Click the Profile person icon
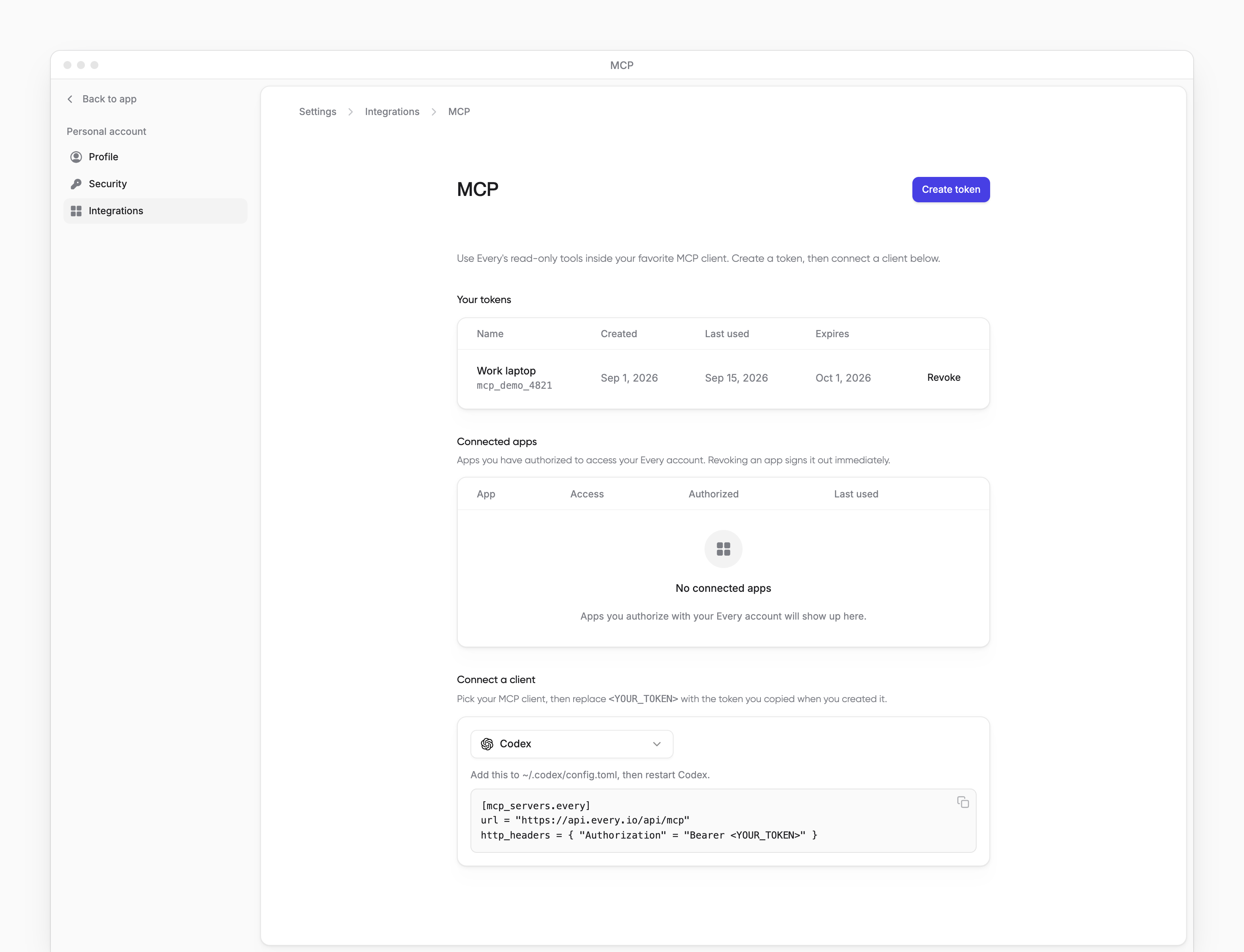This screenshot has height=952, width=1244. point(76,157)
